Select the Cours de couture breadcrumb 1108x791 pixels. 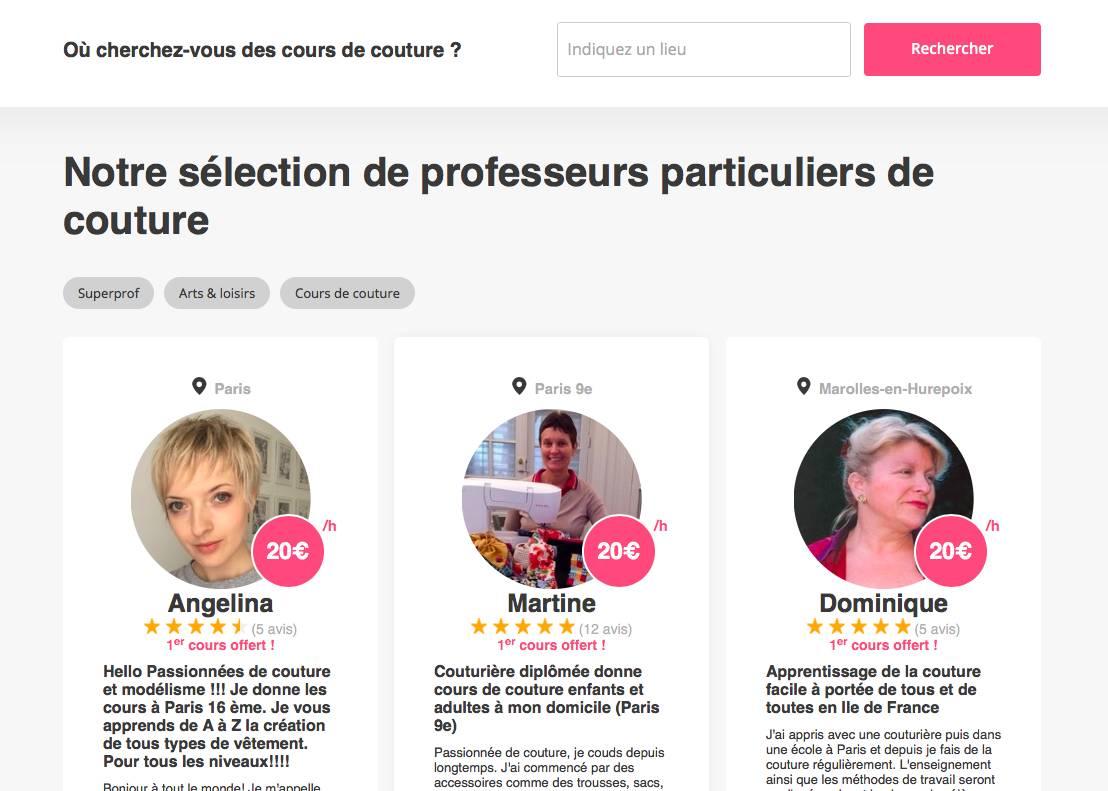pos(347,293)
